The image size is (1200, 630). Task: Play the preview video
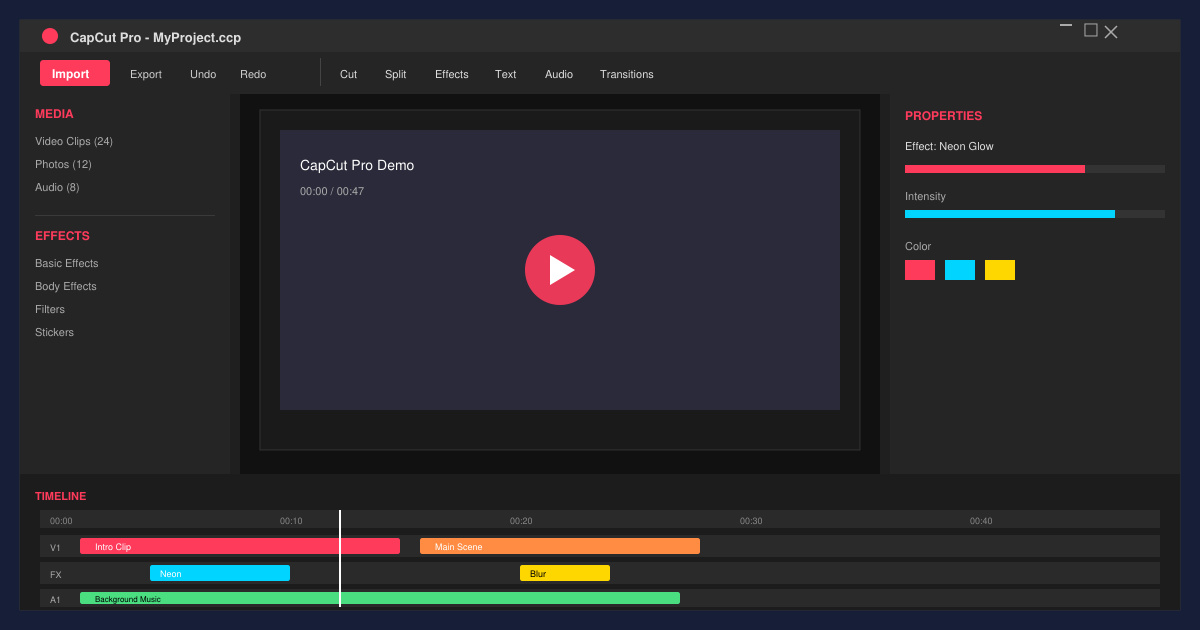click(x=560, y=270)
